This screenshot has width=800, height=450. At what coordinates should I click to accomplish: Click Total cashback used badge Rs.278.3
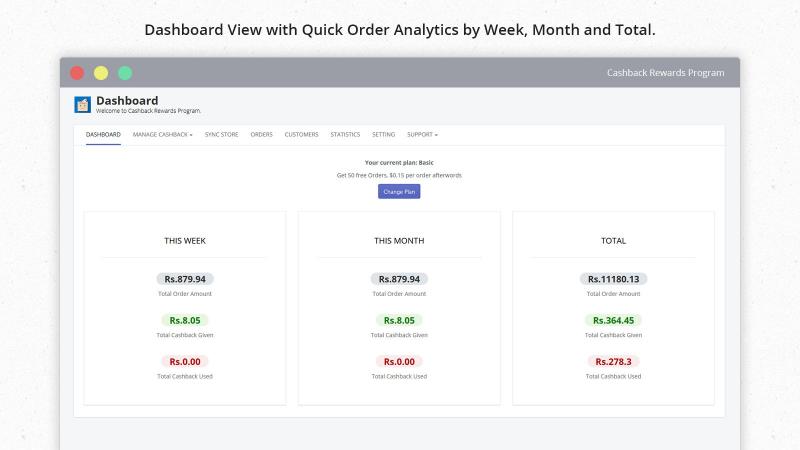pyautogui.click(x=613, y=362)
